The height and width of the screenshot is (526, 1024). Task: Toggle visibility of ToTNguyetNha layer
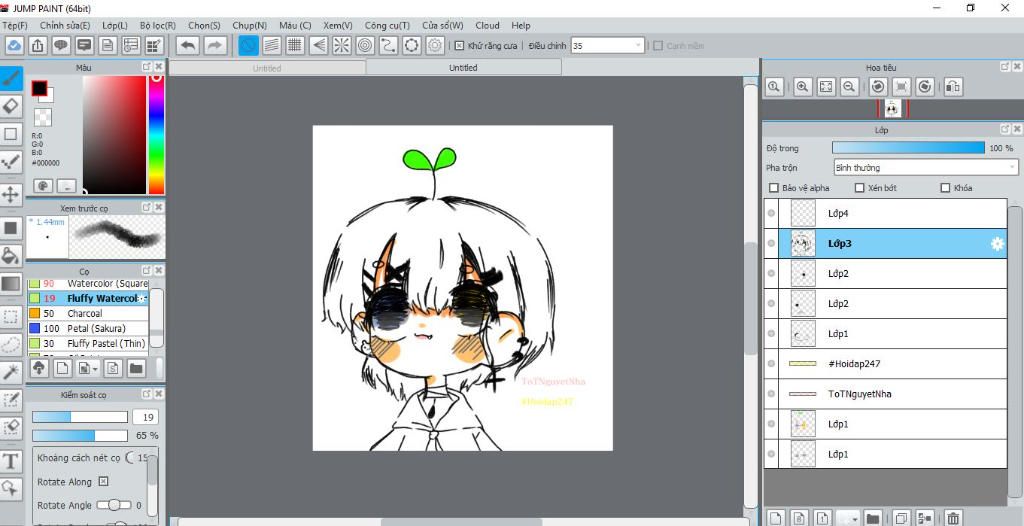pos(771,394)
